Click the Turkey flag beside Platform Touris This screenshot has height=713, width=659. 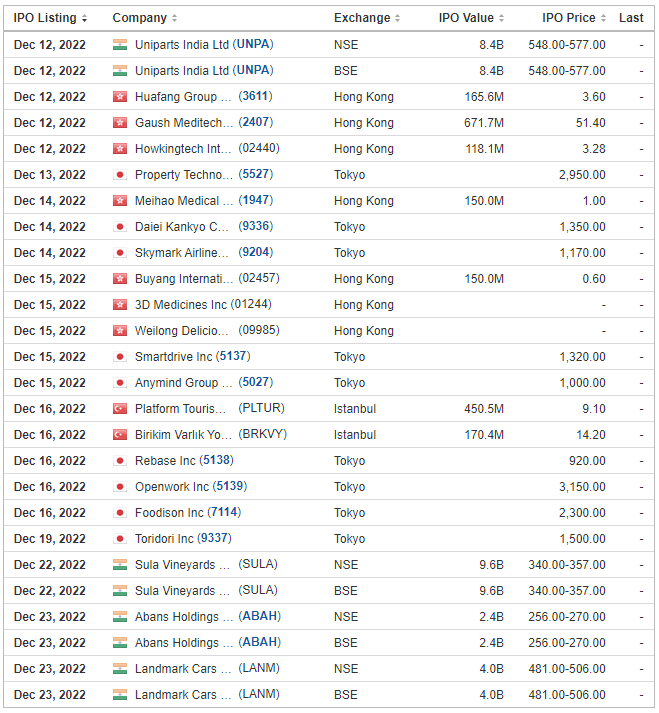[120, 409]
